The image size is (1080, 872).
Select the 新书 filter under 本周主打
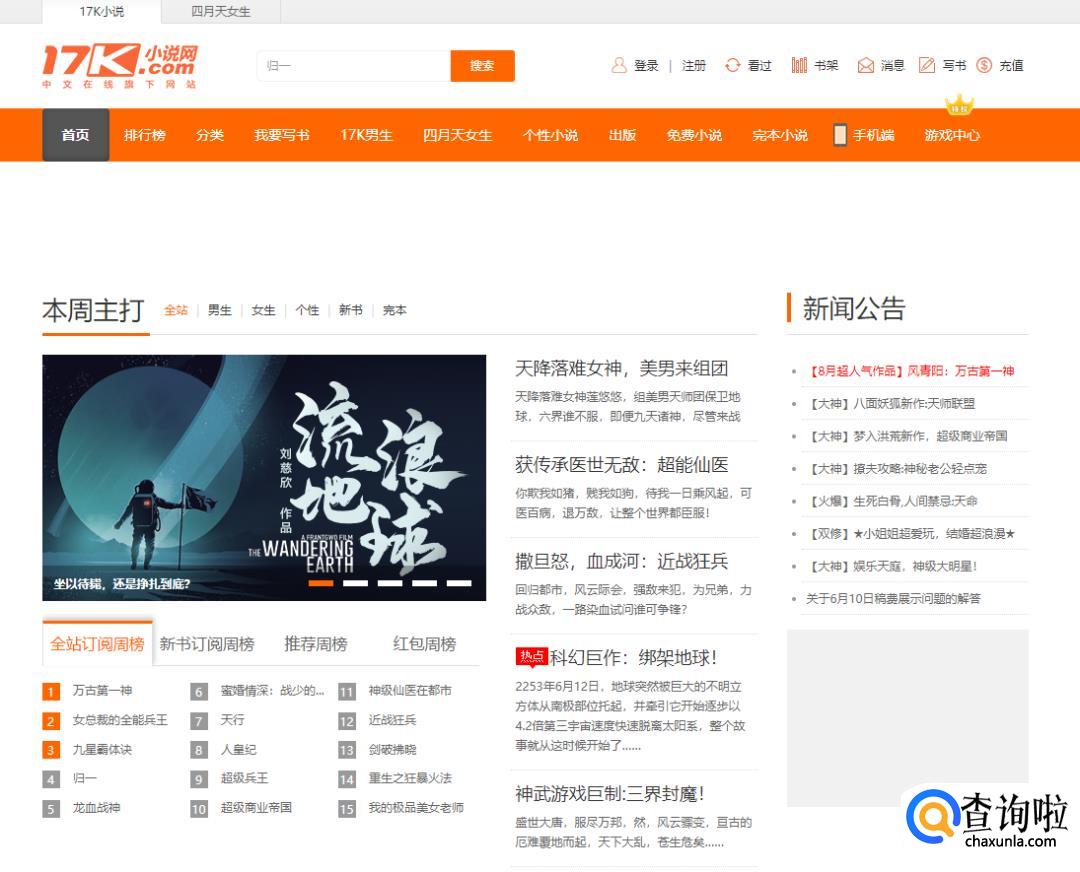click(351, 310)
